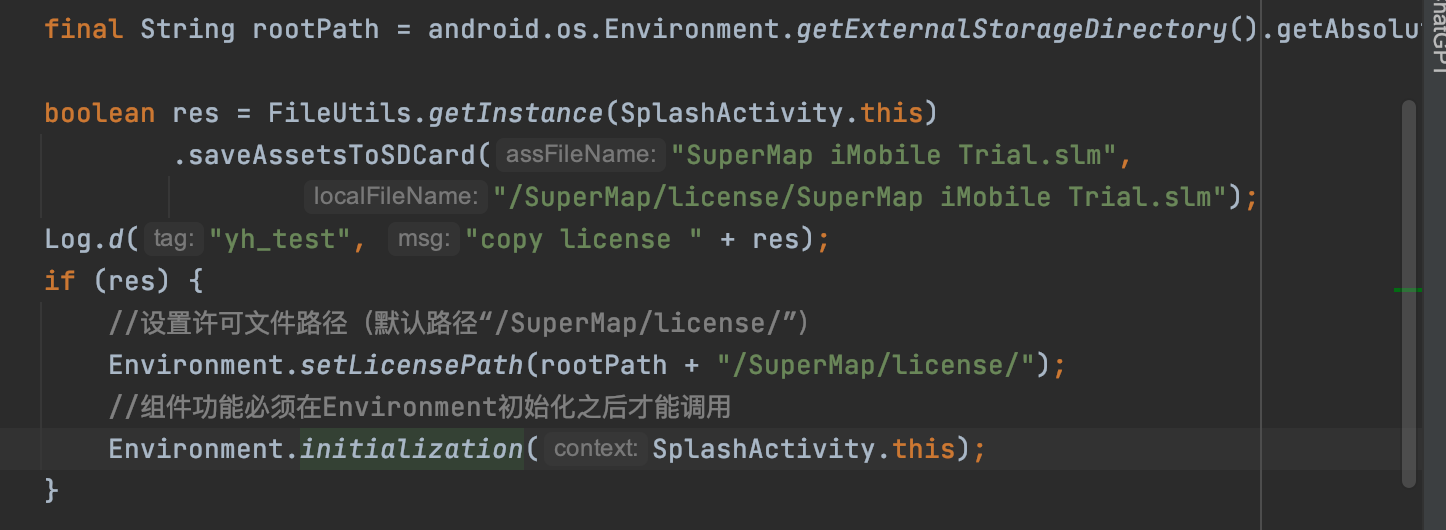Click the "copy license " string literal
Viewport: 1446px width, 530px height.
click(585, 239)
